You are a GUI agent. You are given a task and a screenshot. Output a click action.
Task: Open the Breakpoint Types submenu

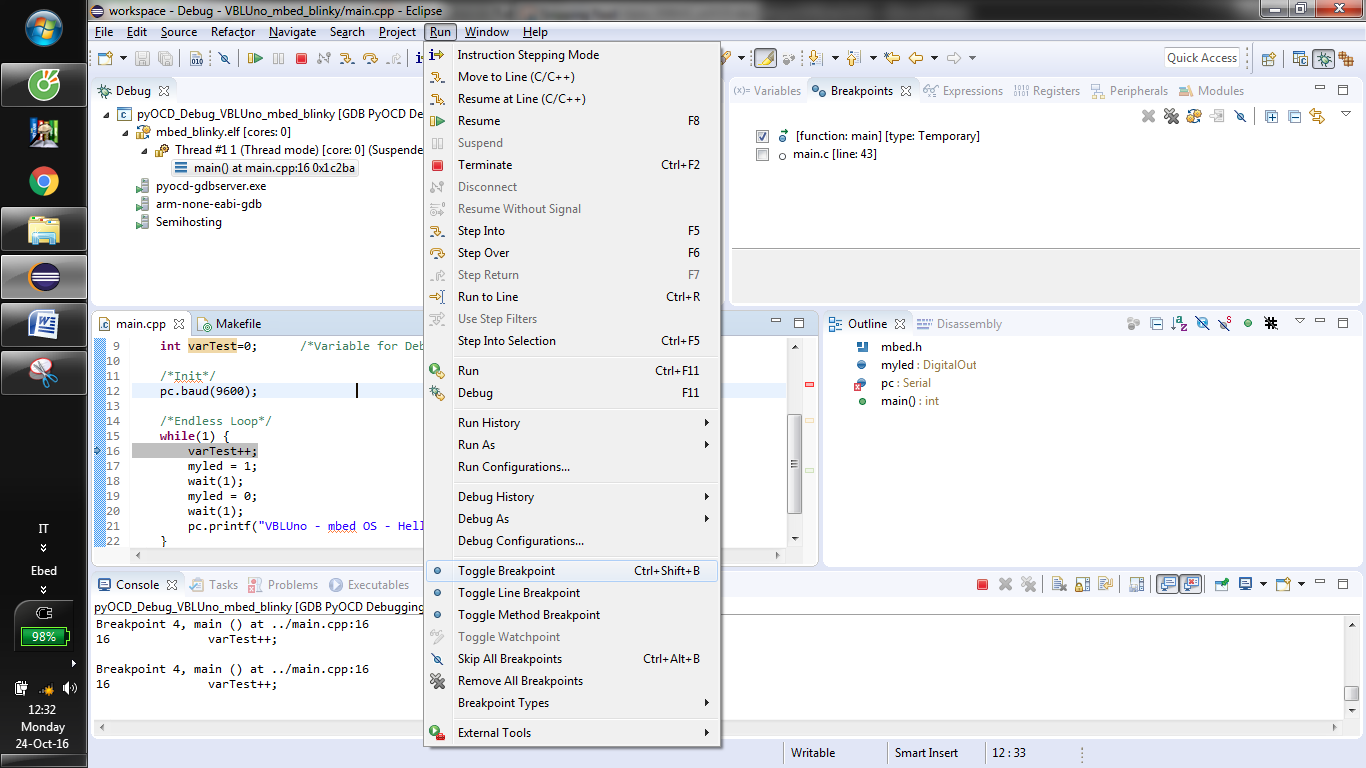pos(571,703)
